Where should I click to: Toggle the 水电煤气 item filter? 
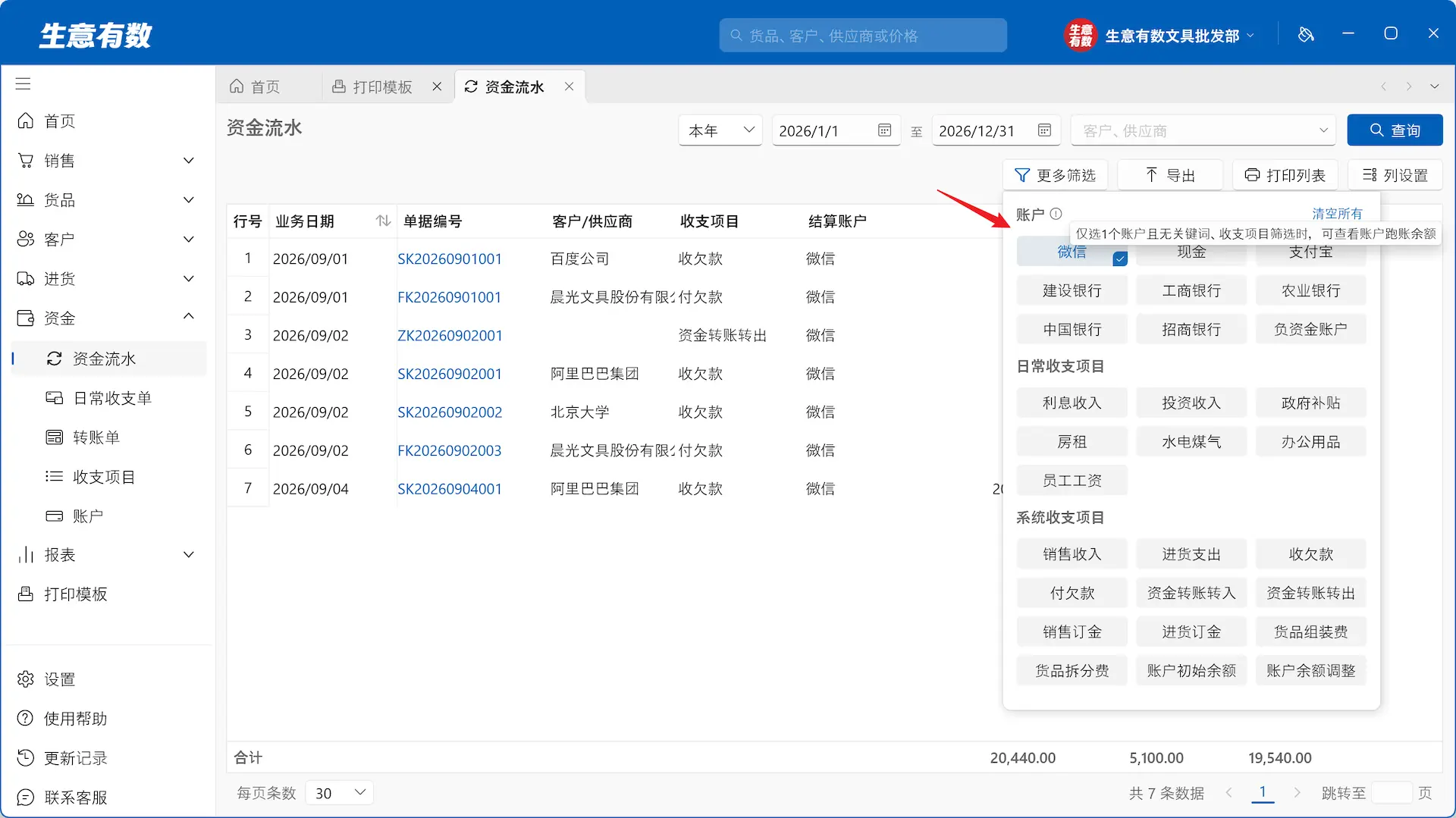coord(1191,441)
